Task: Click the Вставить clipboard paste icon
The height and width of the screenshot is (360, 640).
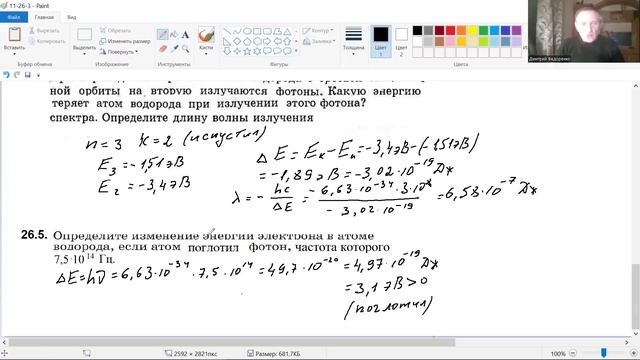Action: (15, 34)
